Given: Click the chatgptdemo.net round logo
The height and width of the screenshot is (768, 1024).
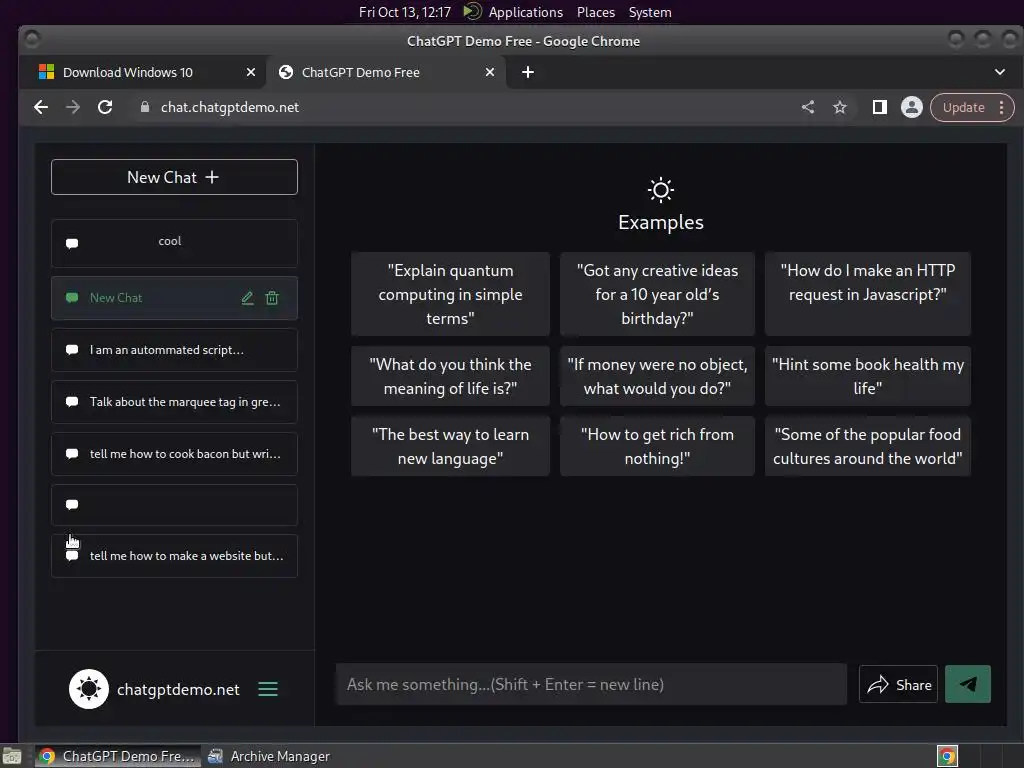Looking at the screenshot, I should [89, 689].
